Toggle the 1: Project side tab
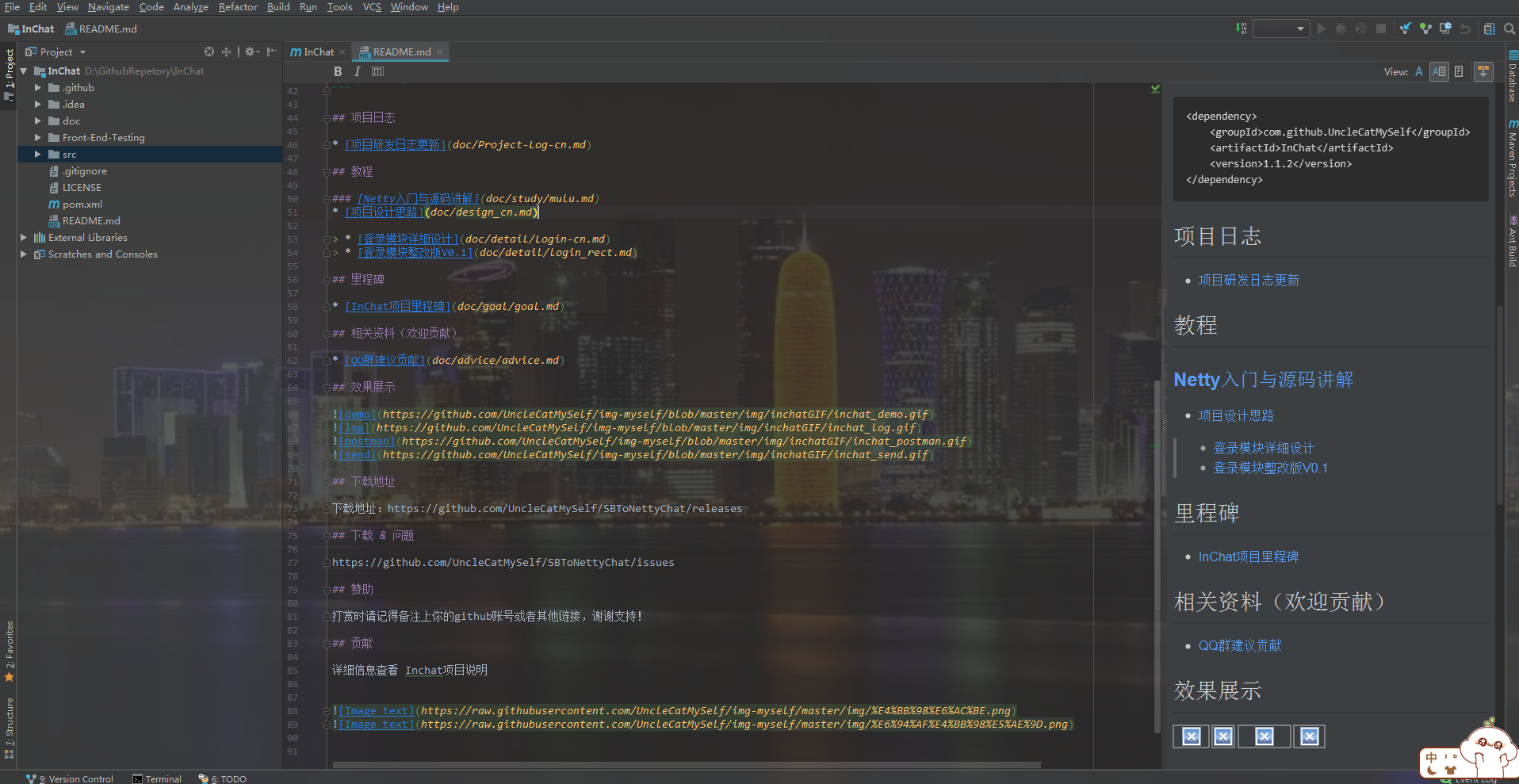Viewport: 1519px width, 784px height. (x=9, y=74)
